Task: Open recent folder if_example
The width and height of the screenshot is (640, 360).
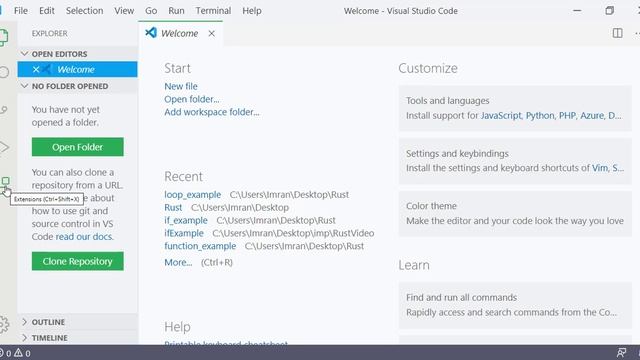Action: [186, 220]
